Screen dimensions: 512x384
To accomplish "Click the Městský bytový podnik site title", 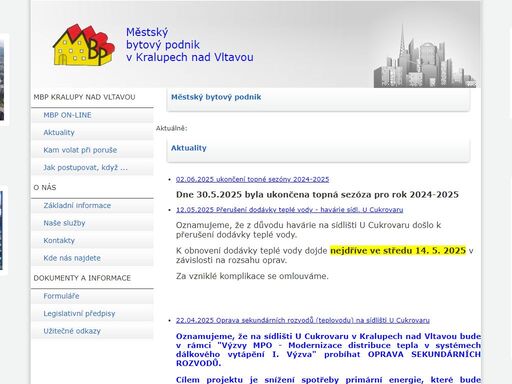I will (189, 45).
